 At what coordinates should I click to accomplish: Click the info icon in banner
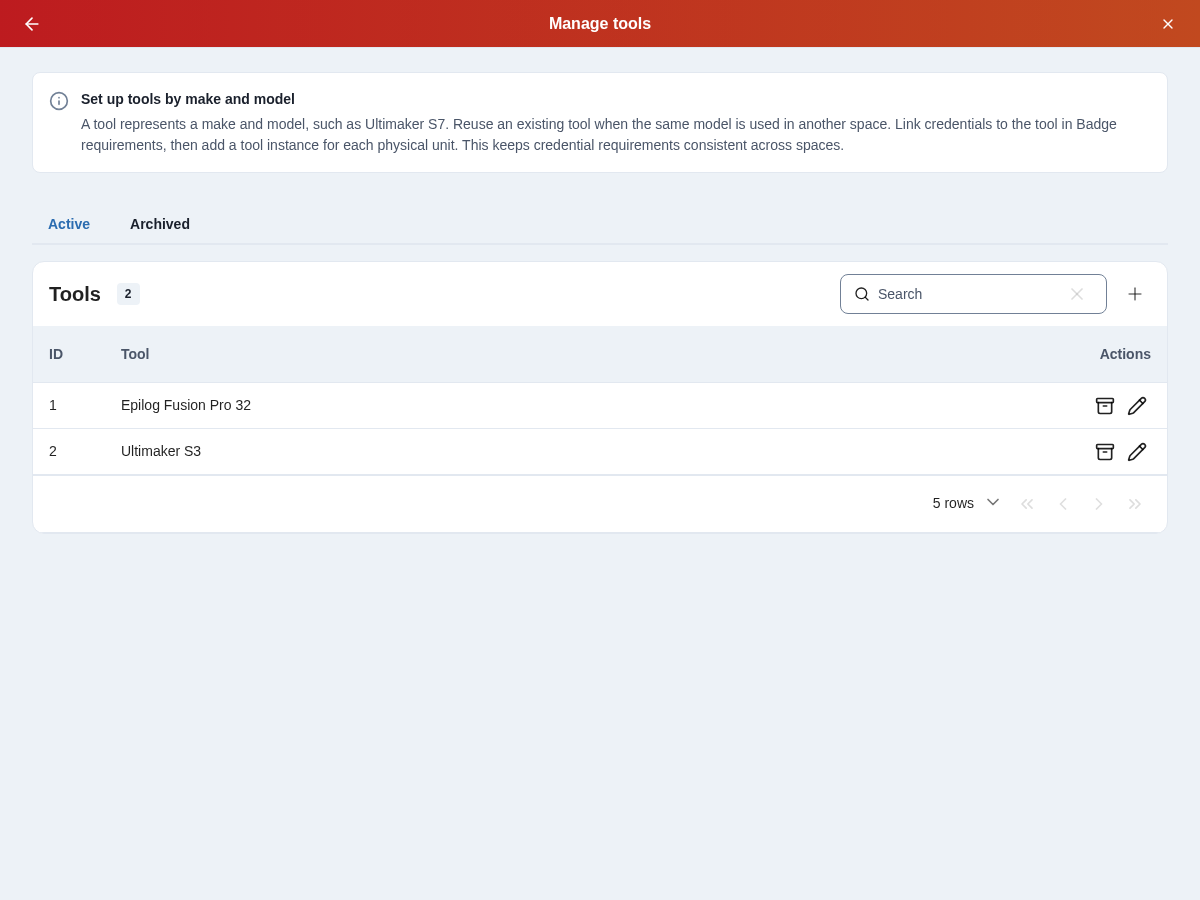(x=59, y=101)
